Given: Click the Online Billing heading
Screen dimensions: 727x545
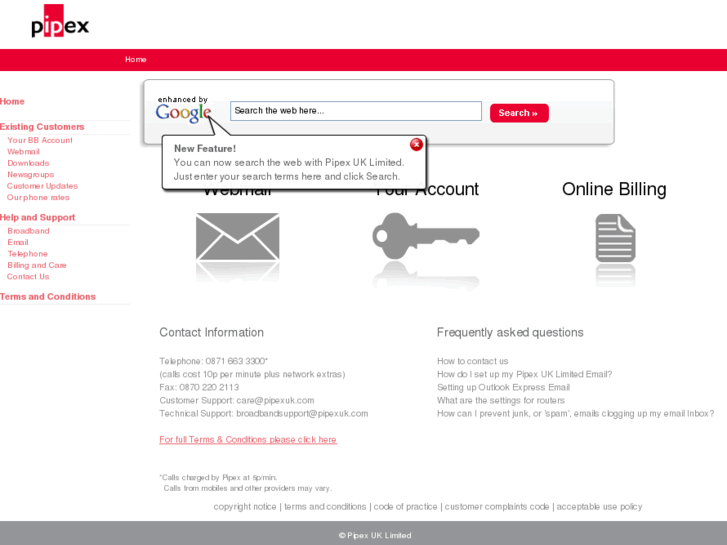Looking at the screenshot, I should click(x=614, y=189).
